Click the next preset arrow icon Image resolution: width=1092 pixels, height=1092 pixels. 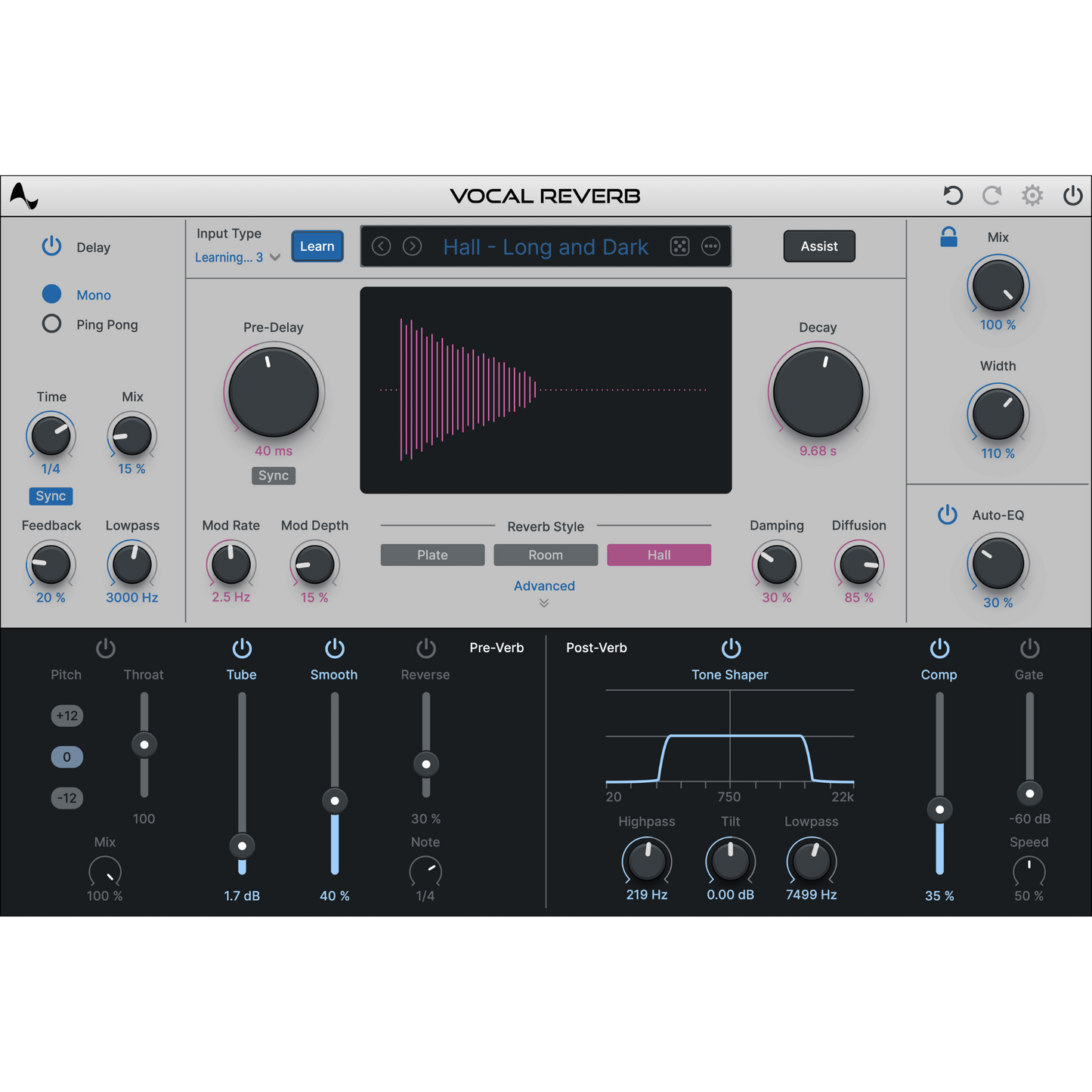[412, 246]
